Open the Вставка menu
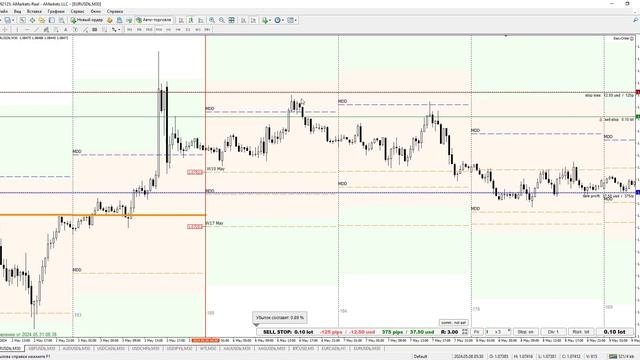Screen dimensions: 640x360 (x=34, y=11)
